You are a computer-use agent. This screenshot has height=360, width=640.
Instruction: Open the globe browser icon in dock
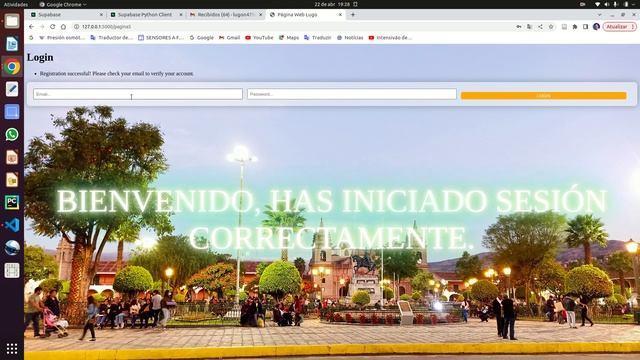pos(12,248)
